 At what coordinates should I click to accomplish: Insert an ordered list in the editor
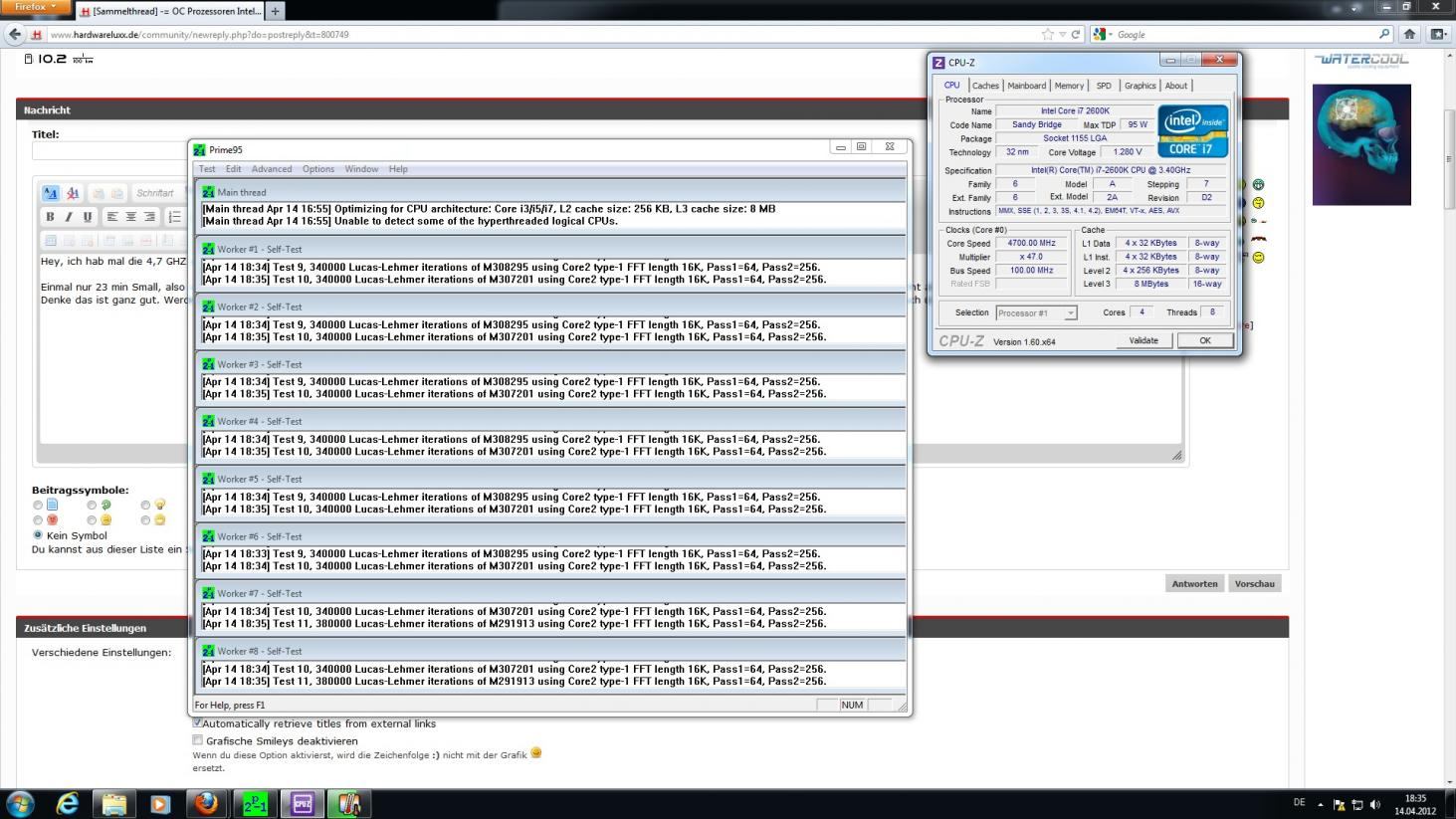pyautogui.click(x=174, y=216)
